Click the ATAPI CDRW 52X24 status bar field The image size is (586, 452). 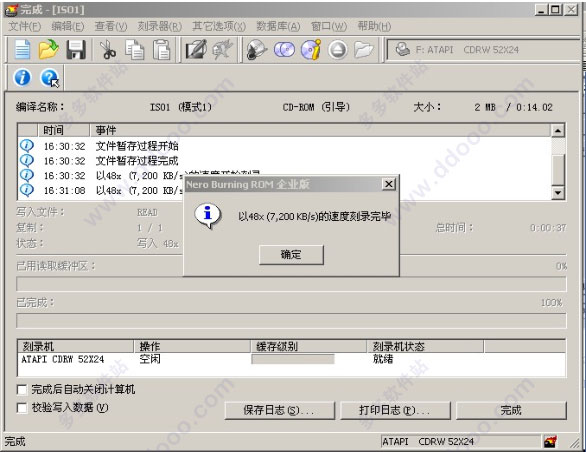(460, 442)
